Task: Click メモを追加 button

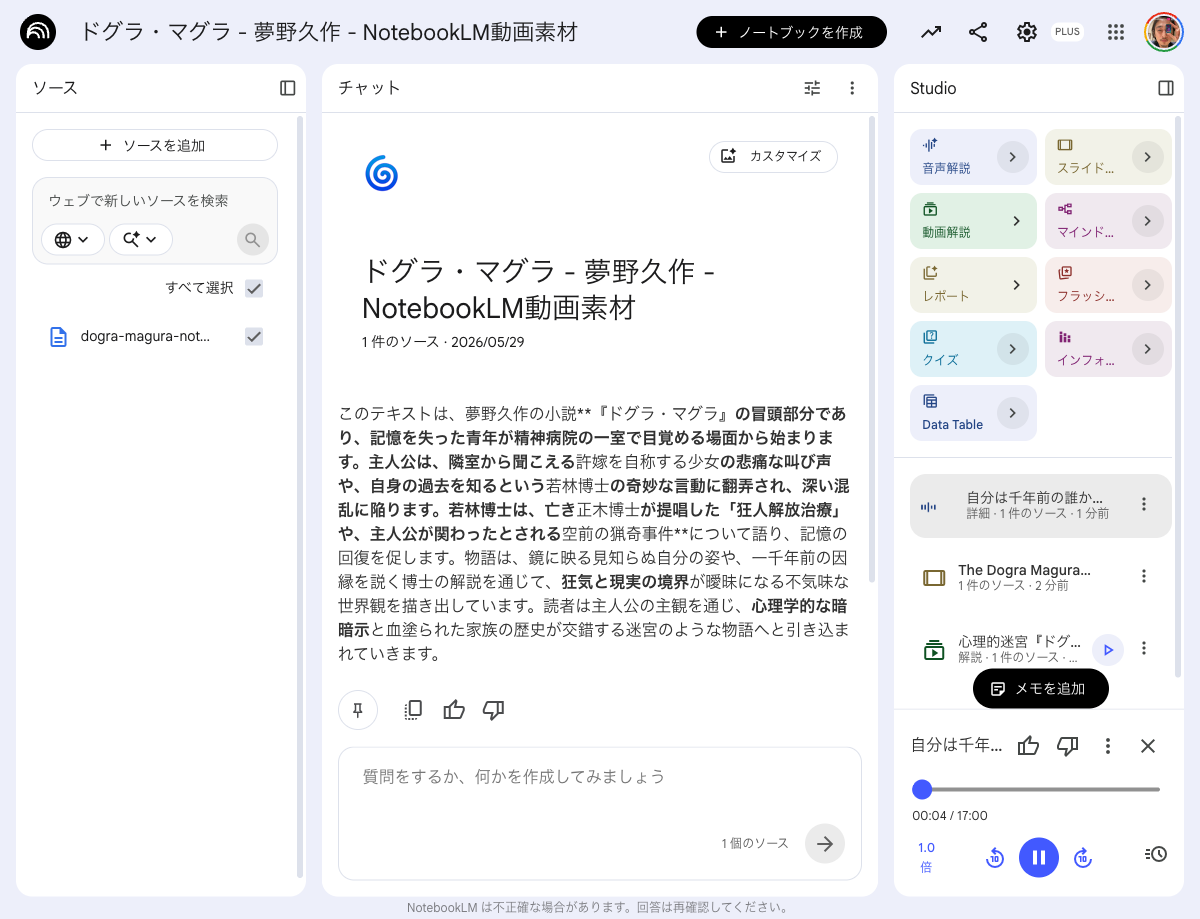Action: (x=1040, y=689)
